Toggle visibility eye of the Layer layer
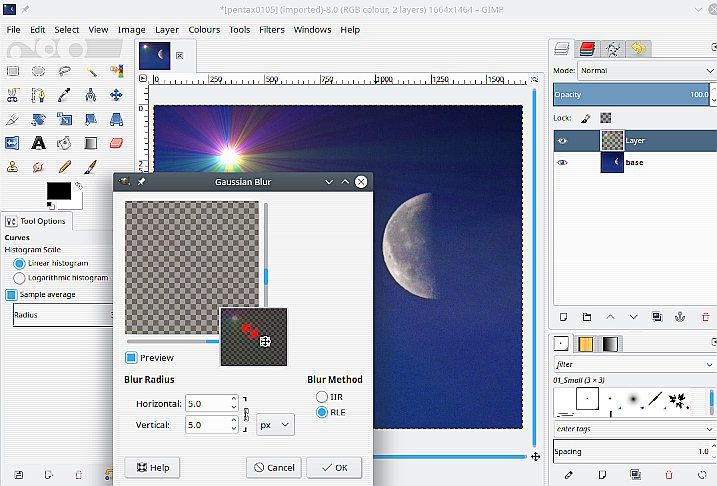The image size is (717, 486). (x=562, y=141)
